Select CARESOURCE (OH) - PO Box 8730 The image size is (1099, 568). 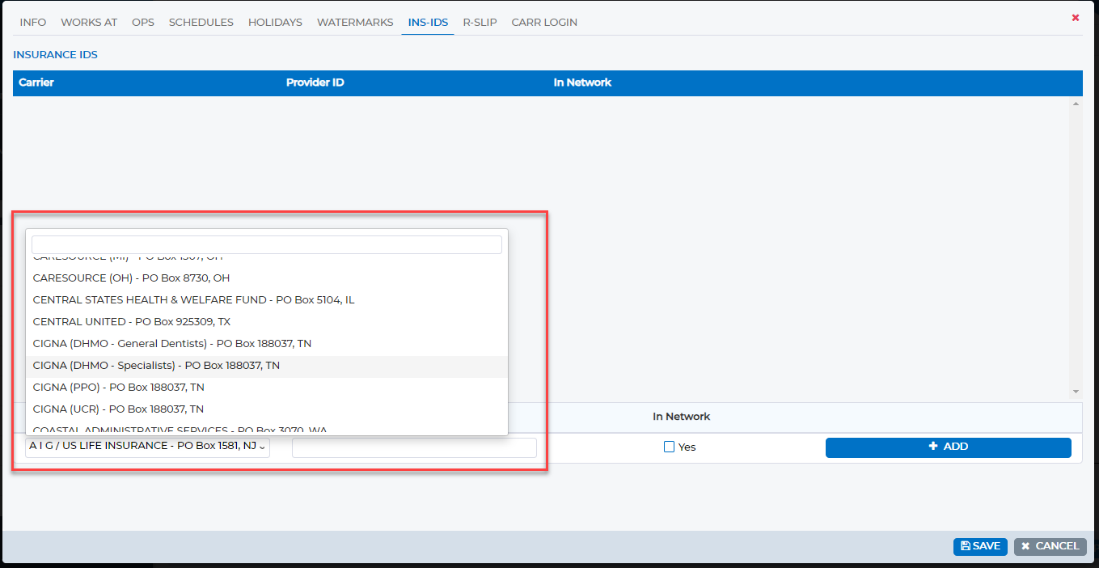[266, 278]
